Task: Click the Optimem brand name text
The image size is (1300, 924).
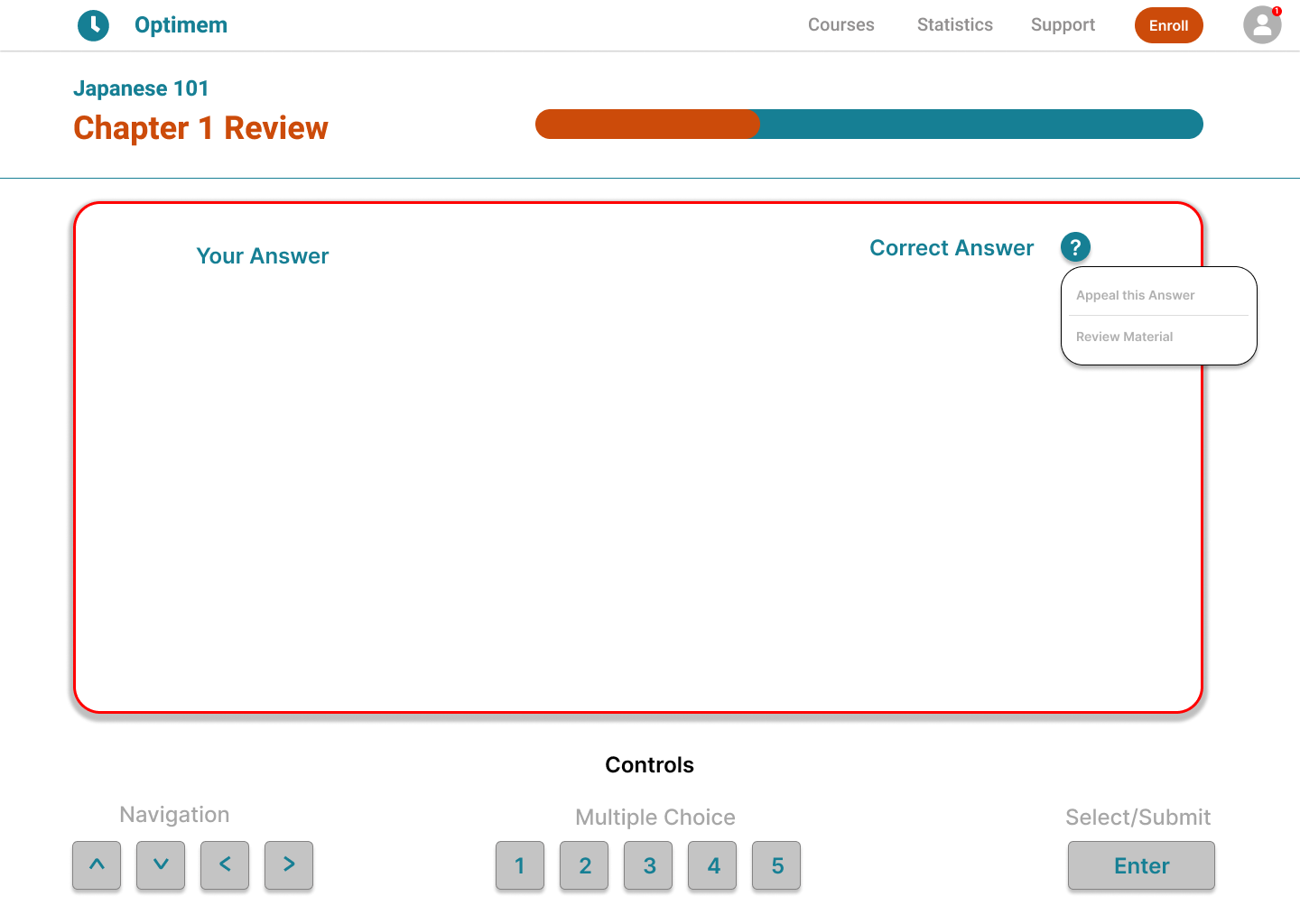Action: 181,25
